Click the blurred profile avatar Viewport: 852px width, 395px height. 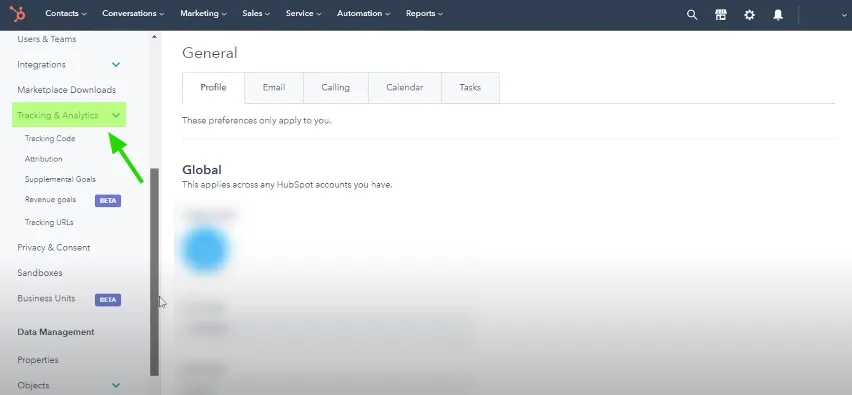(205, 249)
